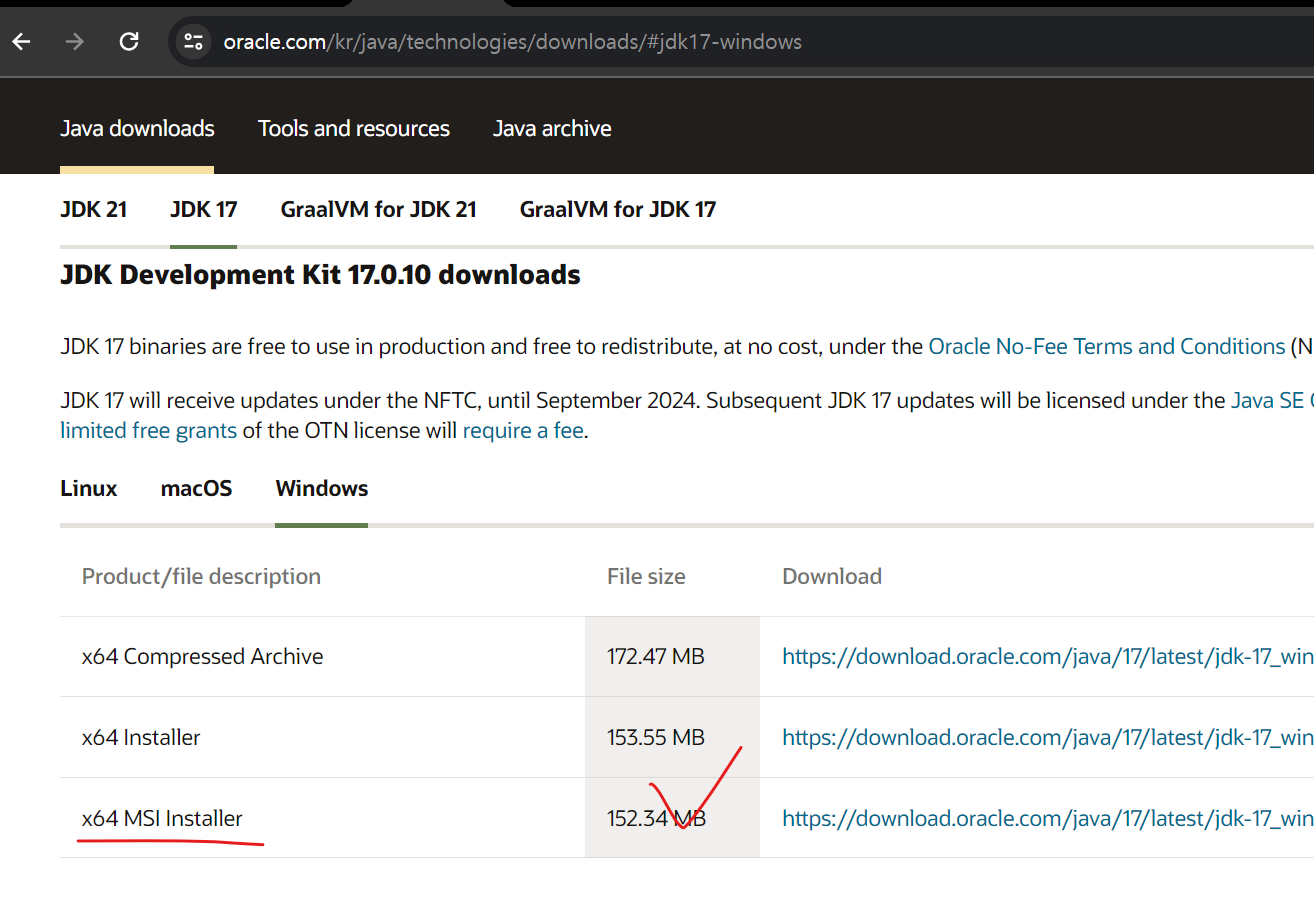Open the Java downloads tab
1314x906 pixels.
137,128
